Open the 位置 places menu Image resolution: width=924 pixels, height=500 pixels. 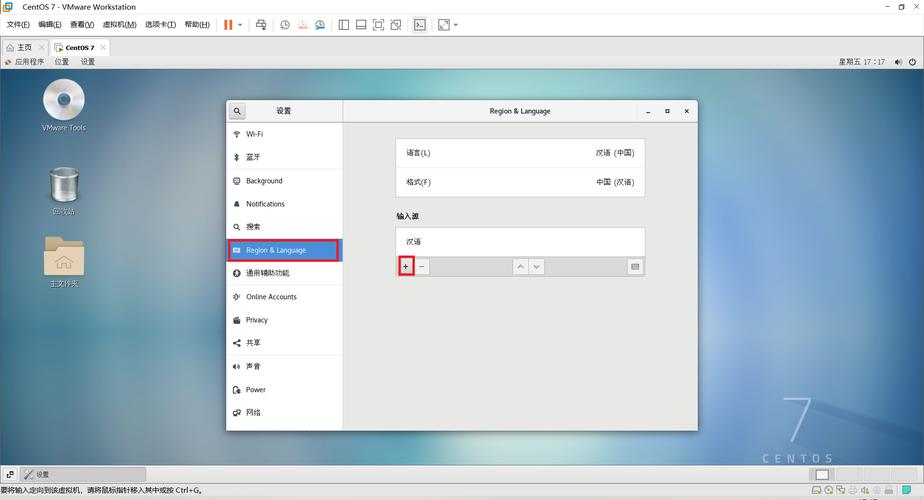[62, 61]
